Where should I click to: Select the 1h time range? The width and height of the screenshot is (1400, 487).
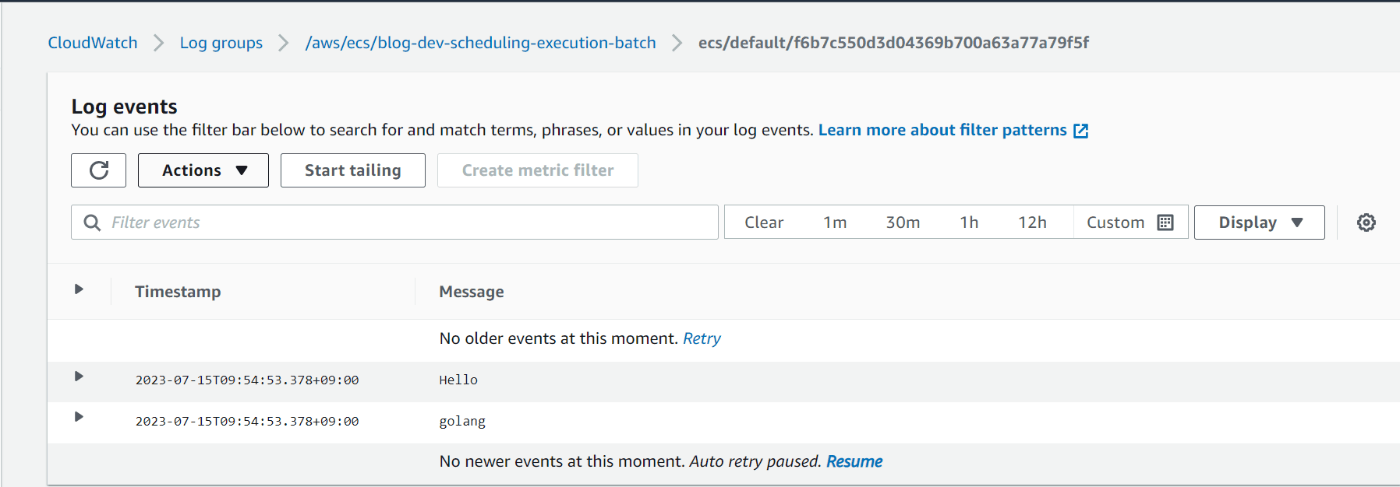click(969, 222)
